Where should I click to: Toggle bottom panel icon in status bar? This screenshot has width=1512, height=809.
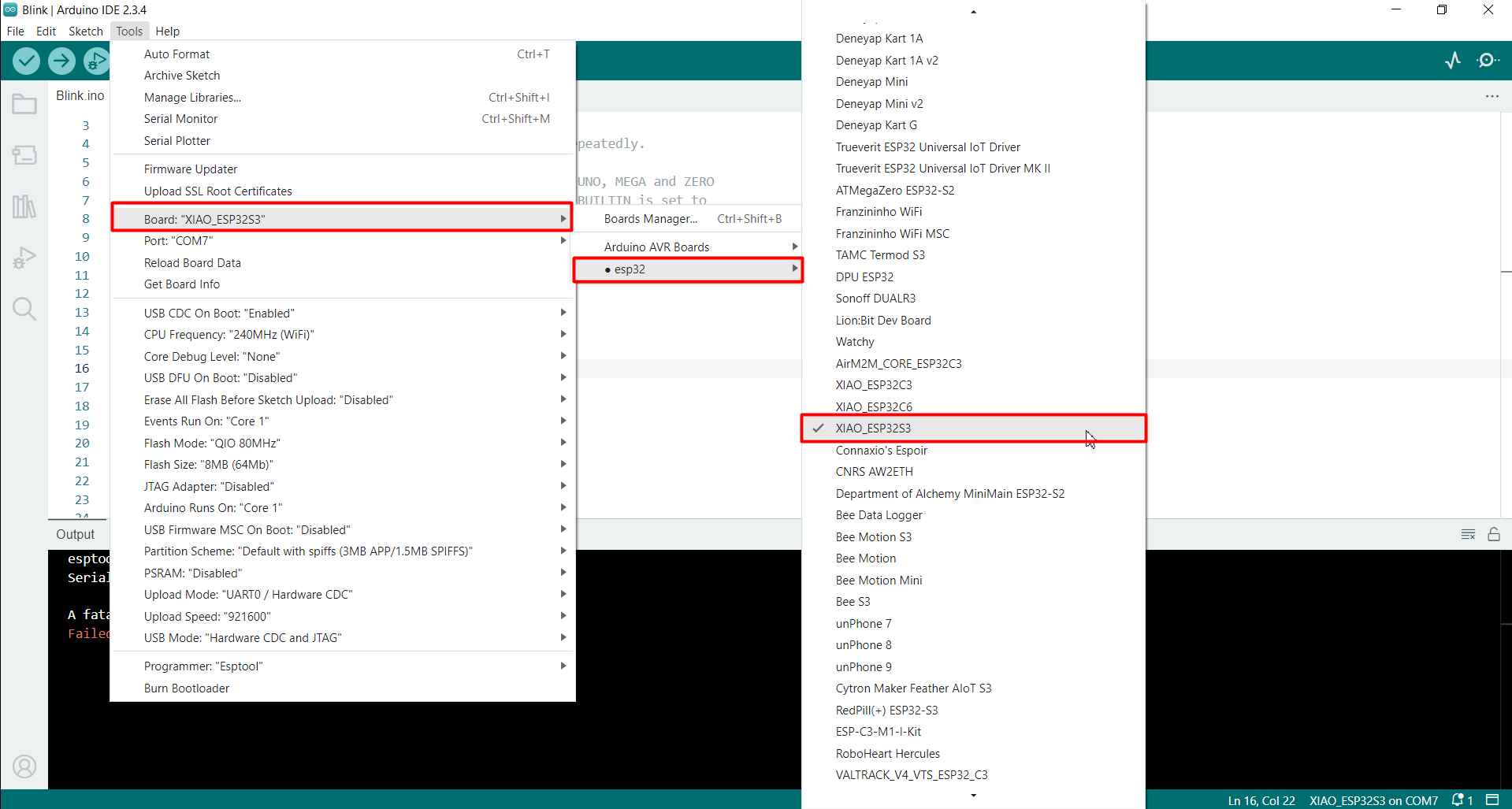pyautogui.click(x=1492, y=800)
